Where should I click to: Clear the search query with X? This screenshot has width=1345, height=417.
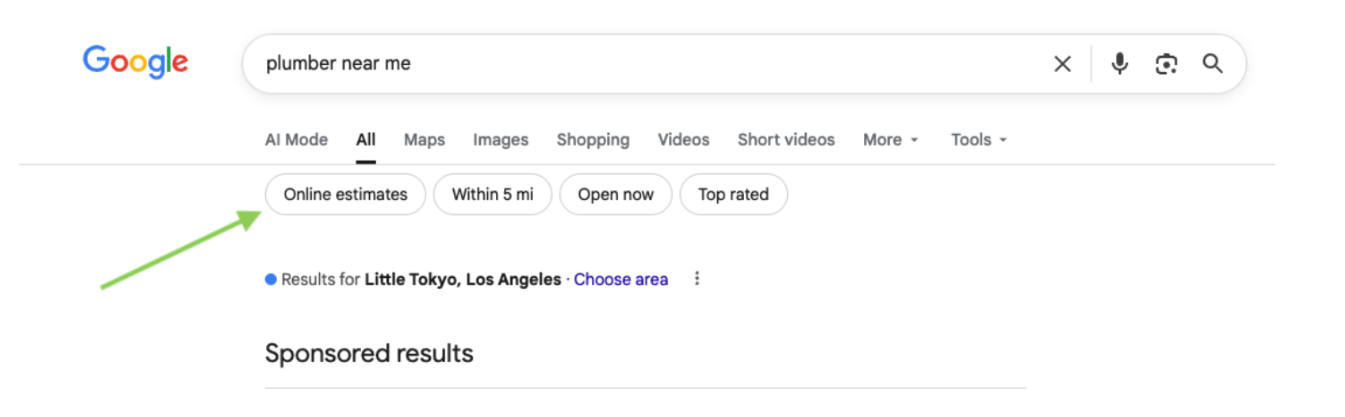(x=1062, y=64)
